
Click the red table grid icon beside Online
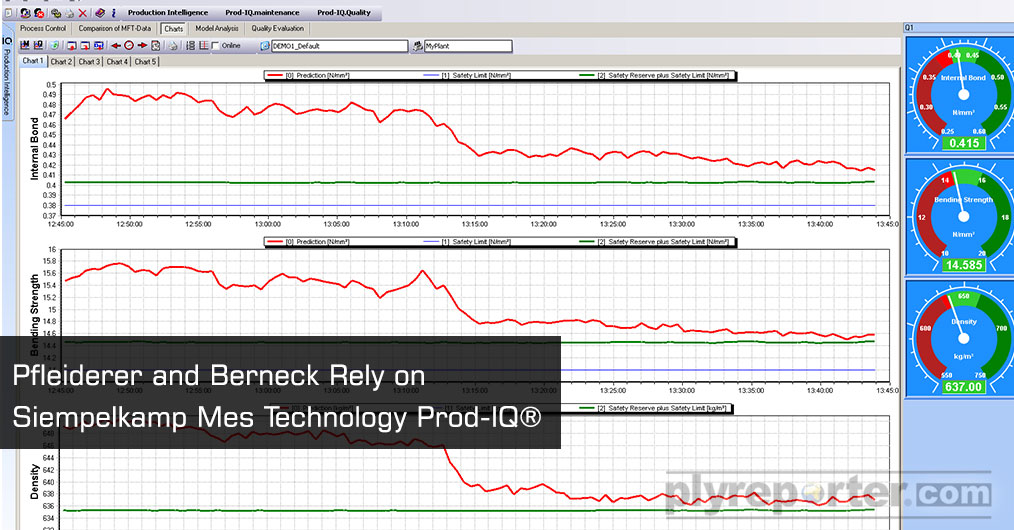[x=203, y=46]
